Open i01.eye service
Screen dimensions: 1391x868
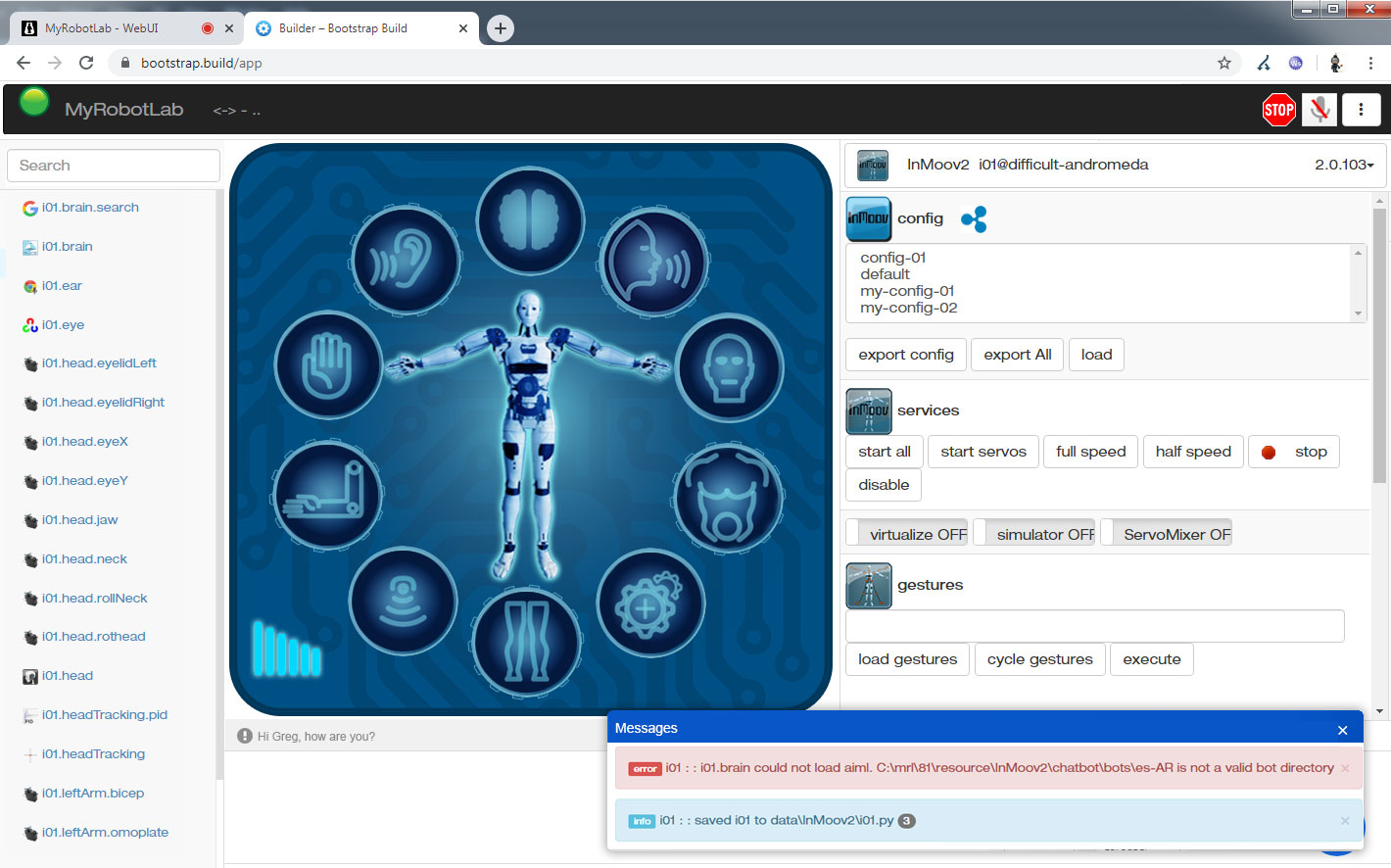[63, 325]
